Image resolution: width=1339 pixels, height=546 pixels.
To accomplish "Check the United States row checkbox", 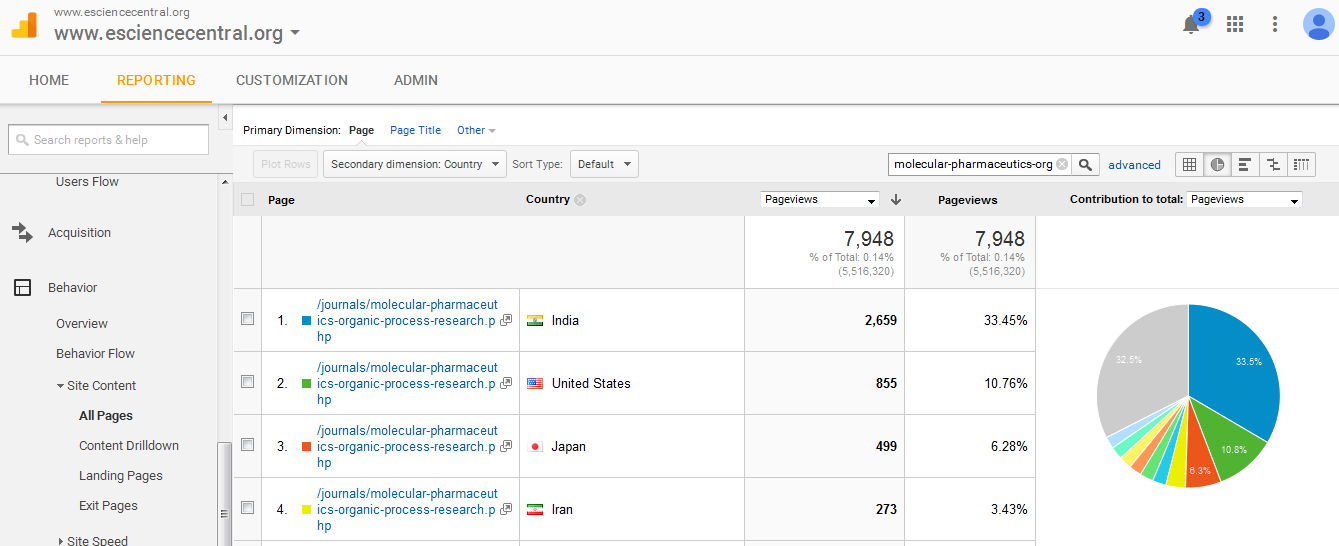I will (x=247, y=382).
